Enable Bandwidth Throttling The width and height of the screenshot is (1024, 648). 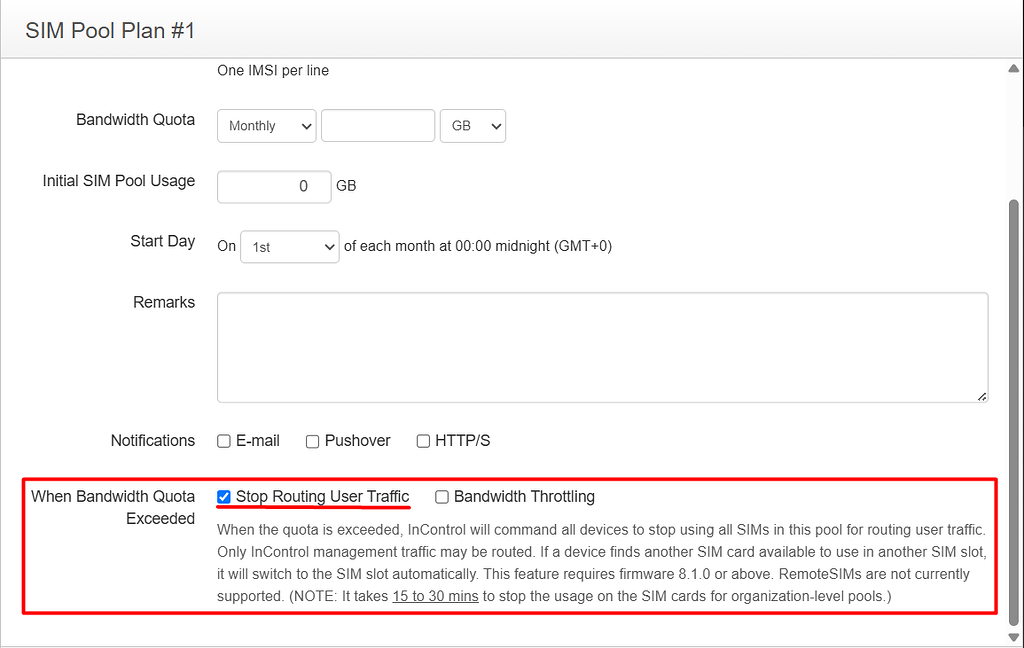tap(441, 496)
